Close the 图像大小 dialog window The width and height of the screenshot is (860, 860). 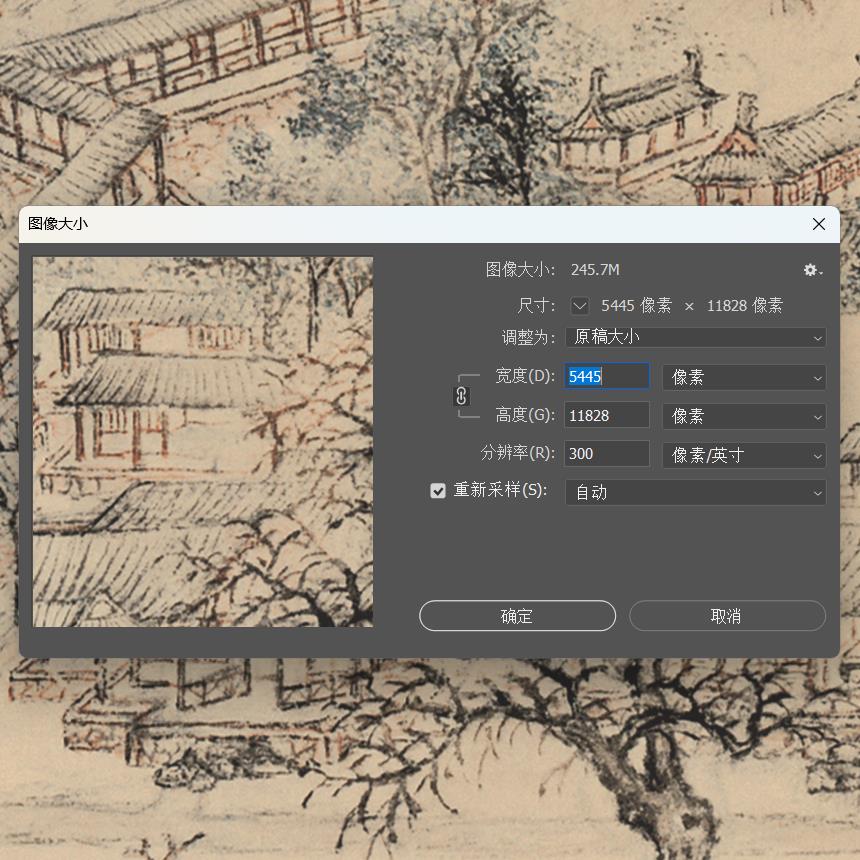click(819, 224)
